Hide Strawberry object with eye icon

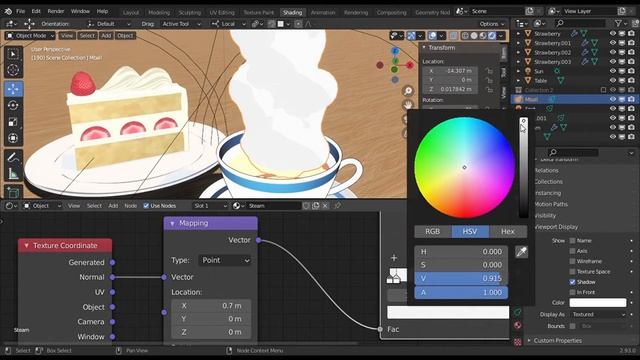pyautogui.click(x=612, y=33)
